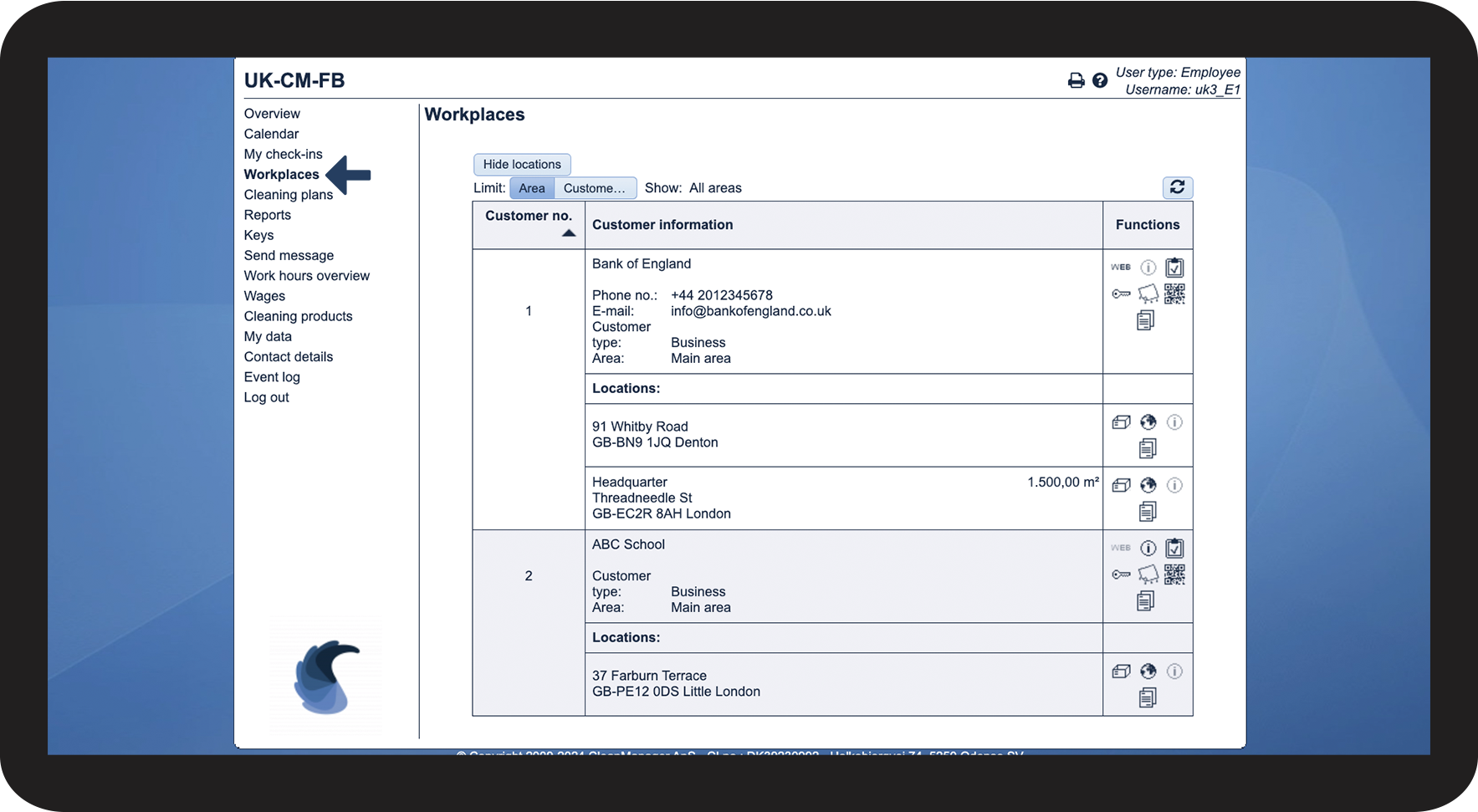Image resolution: width=1478 pixels, height=812 pixels.
Task: Open the Bank of England checklist clipboard icon
Action: pyautogui.click(x=1174, y=268)
